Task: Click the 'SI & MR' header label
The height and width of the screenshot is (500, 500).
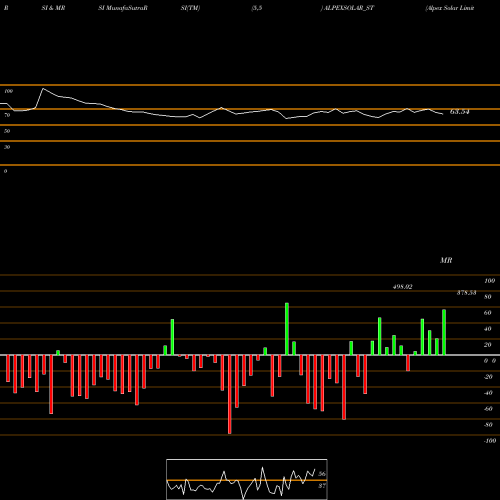Action: 53,8
